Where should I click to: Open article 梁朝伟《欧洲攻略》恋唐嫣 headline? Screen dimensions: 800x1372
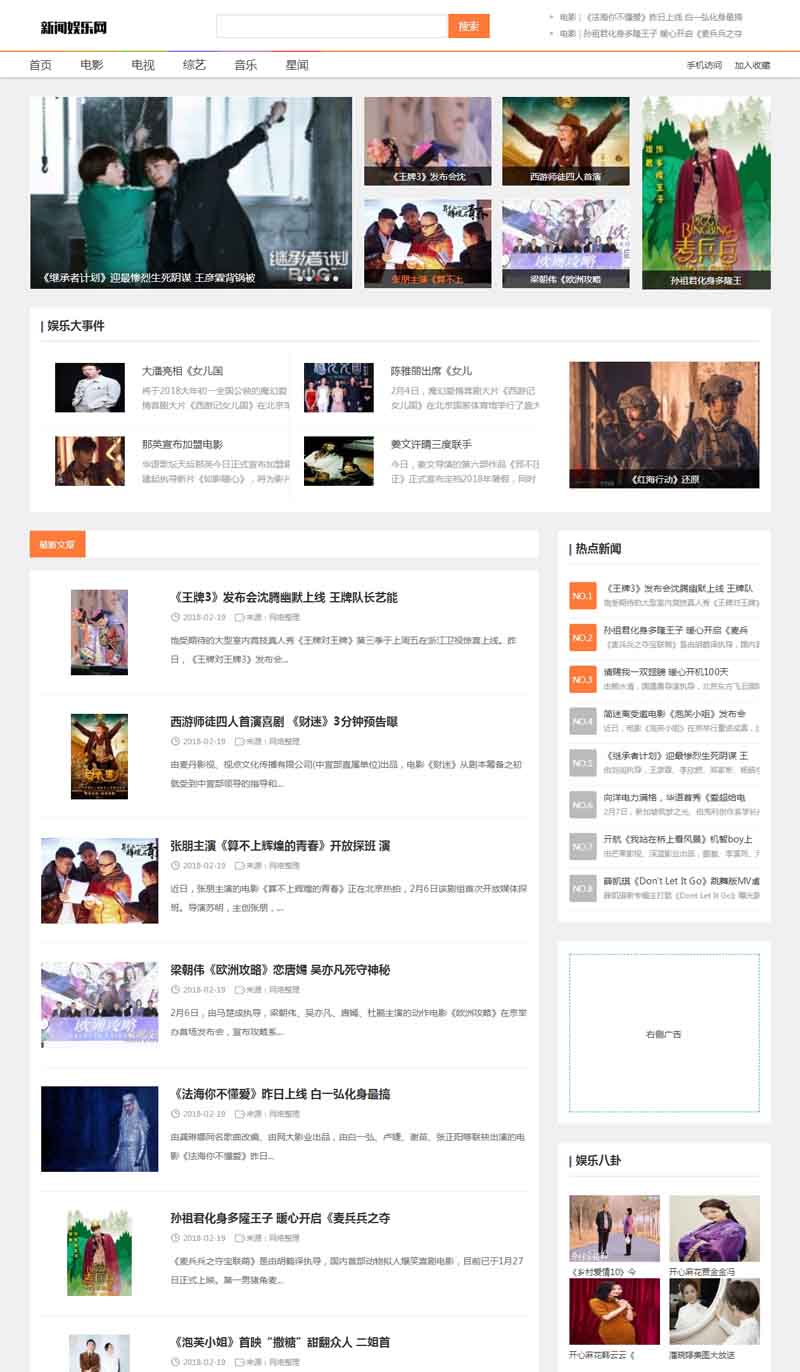pyautogui.click(x=280, y=970)
